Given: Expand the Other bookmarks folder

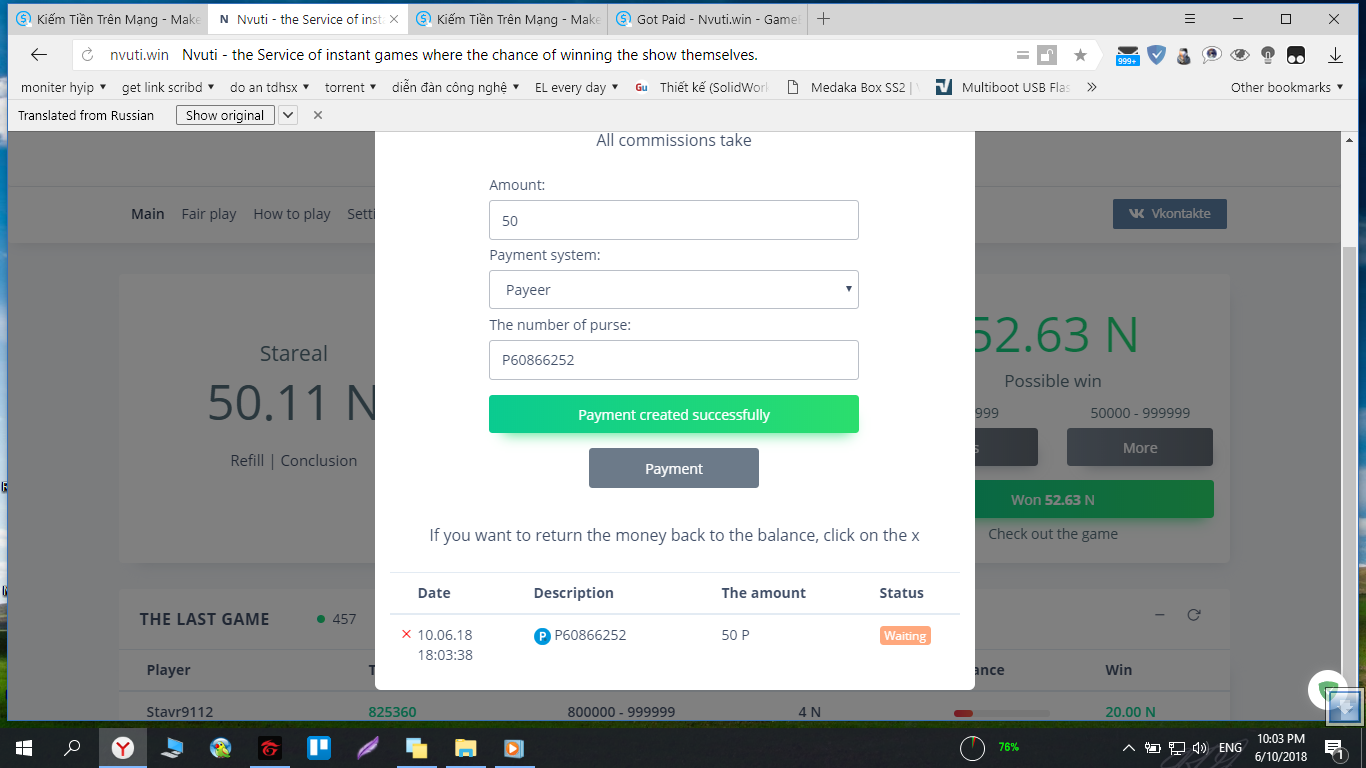Looking at the screenshot, I should click(x=1286, y=87).
